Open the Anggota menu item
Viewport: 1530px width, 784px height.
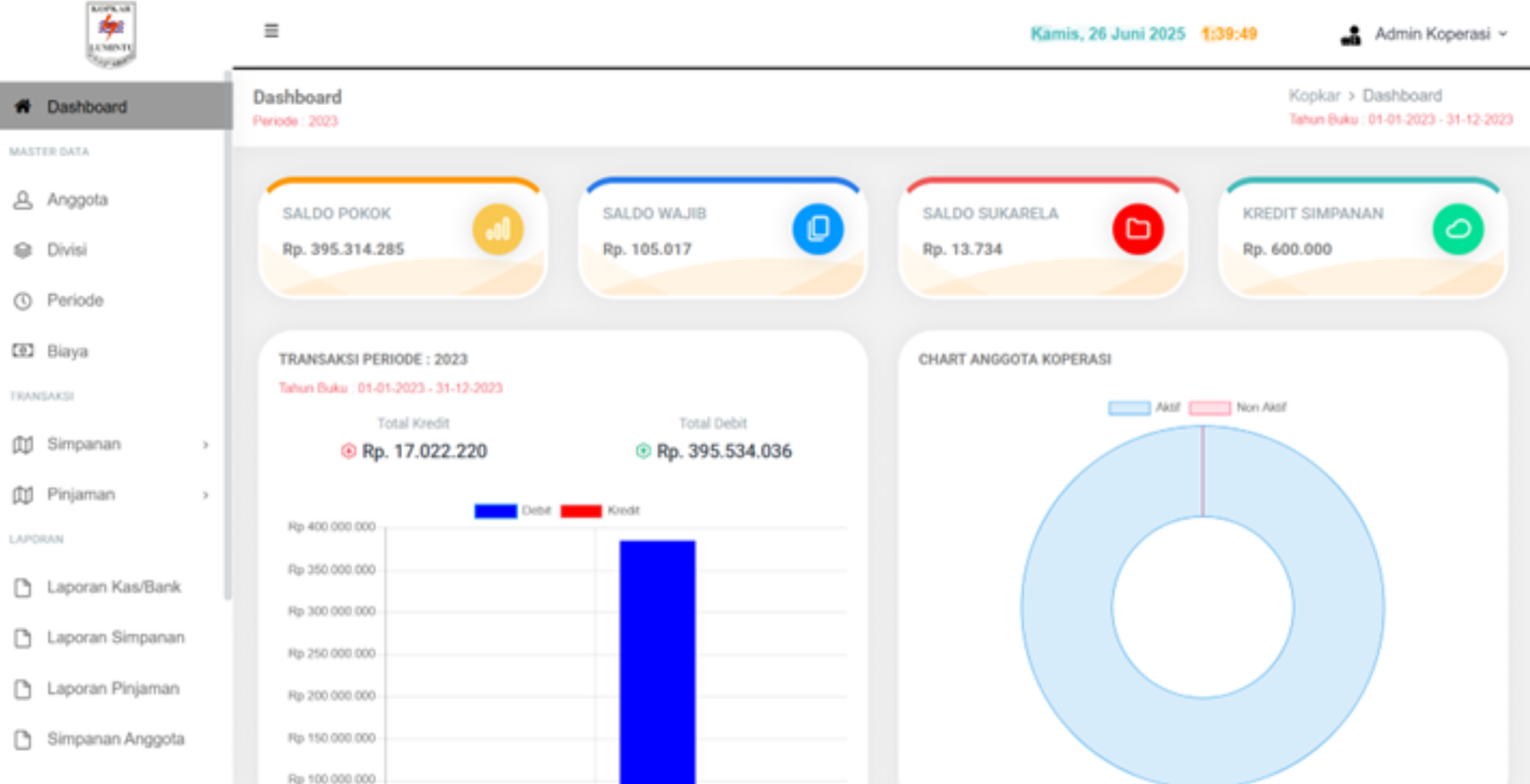78,200
